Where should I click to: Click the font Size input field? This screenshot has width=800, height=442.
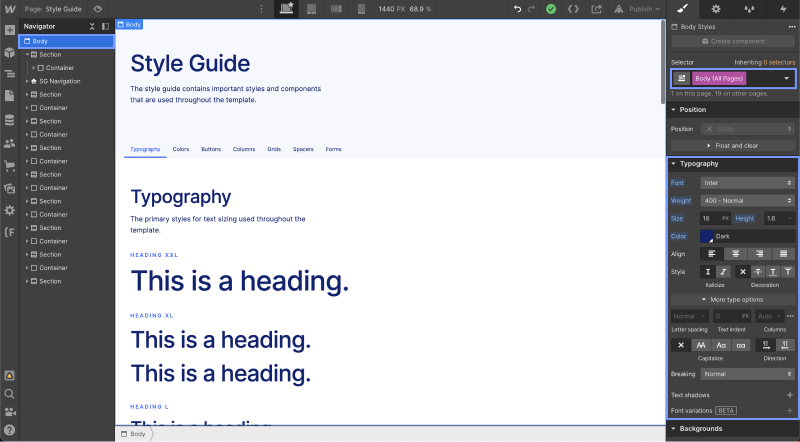[x=711, y=218]
